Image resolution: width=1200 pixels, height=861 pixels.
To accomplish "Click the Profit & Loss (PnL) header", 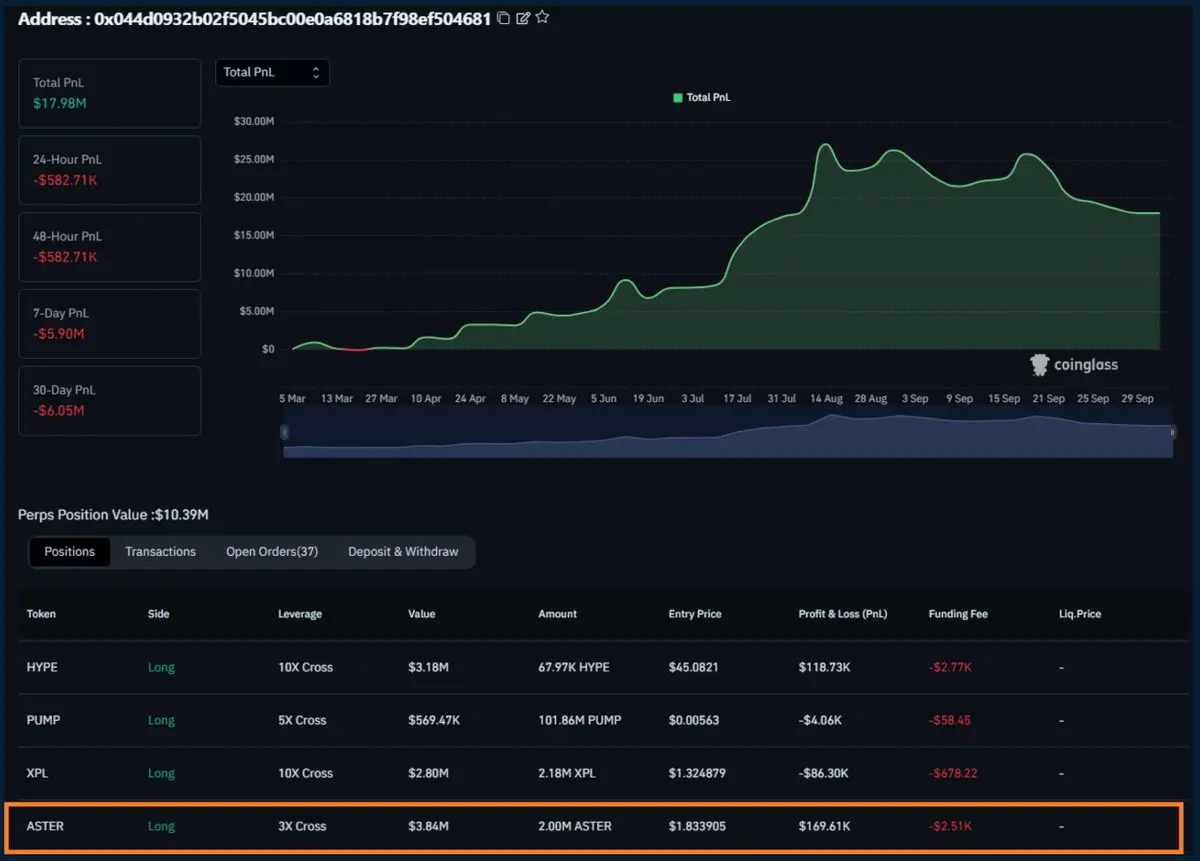I will click(x=843, y=614).
